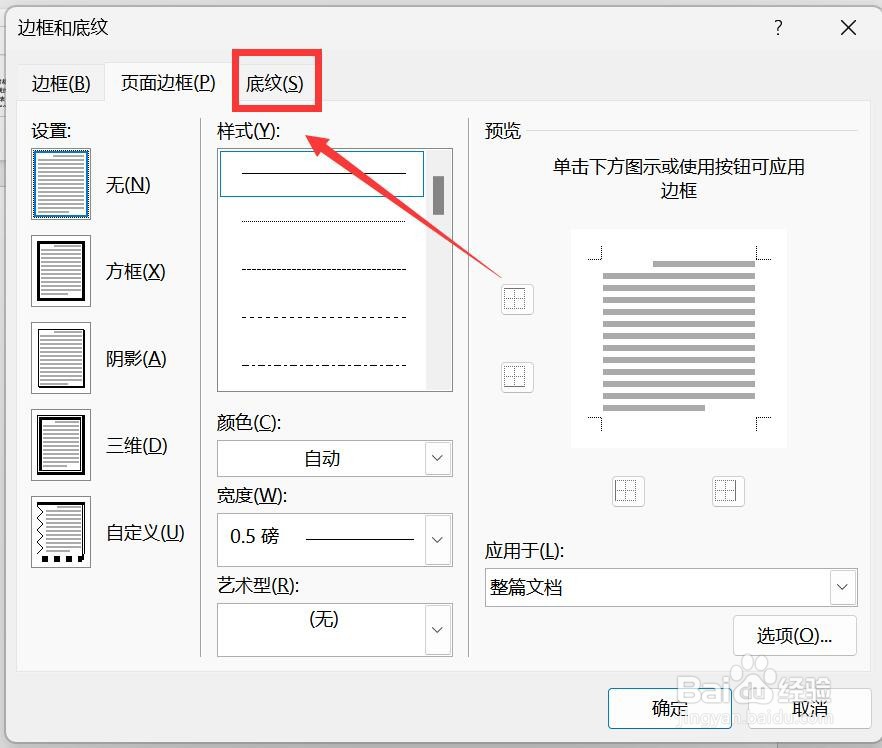Click the style list scrollbar
The height and width of the screenshot is (748, 882).
(438, 195)
